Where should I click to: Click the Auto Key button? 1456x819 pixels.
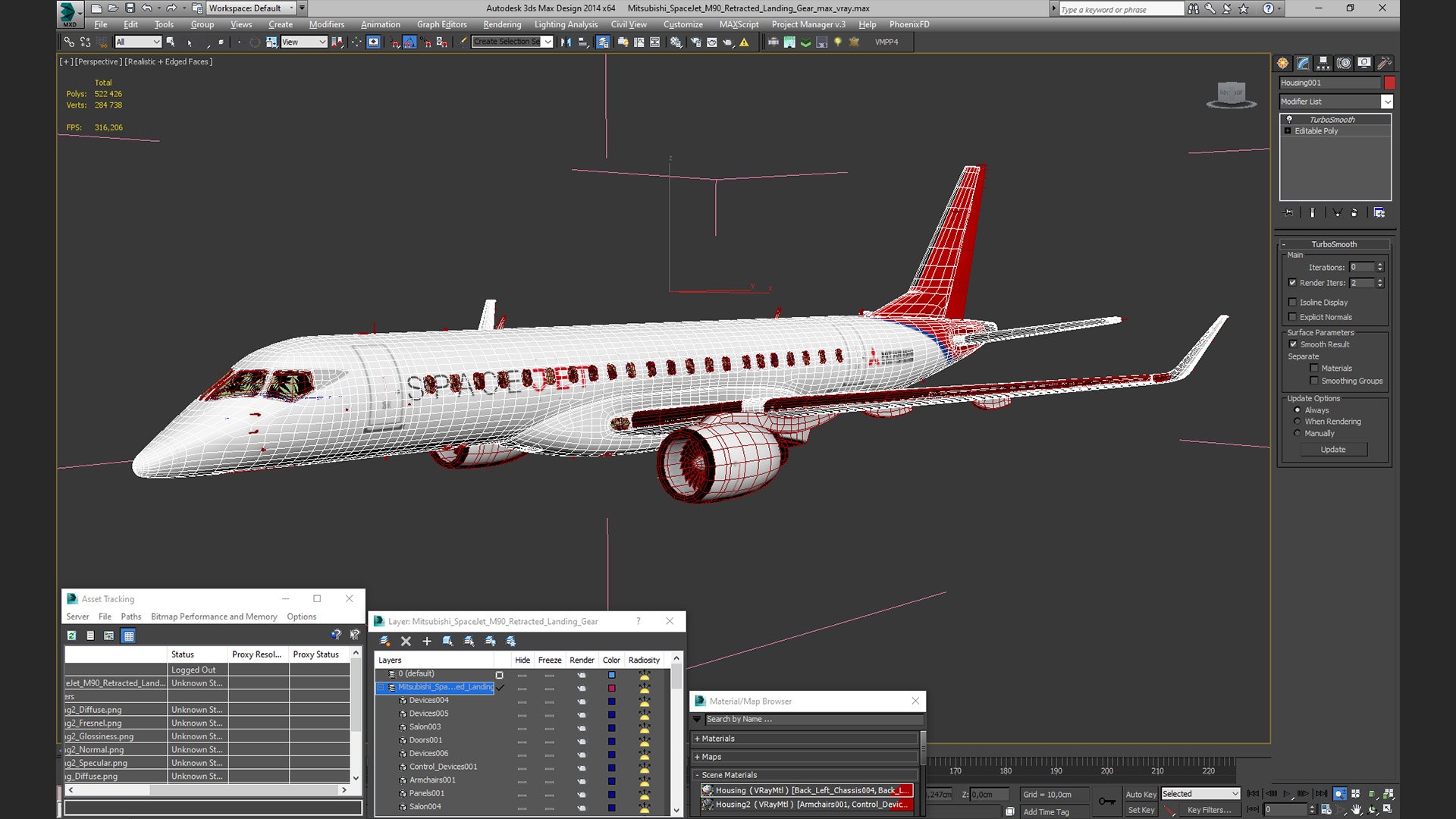pyautogui.click(x=1141, y=794)
